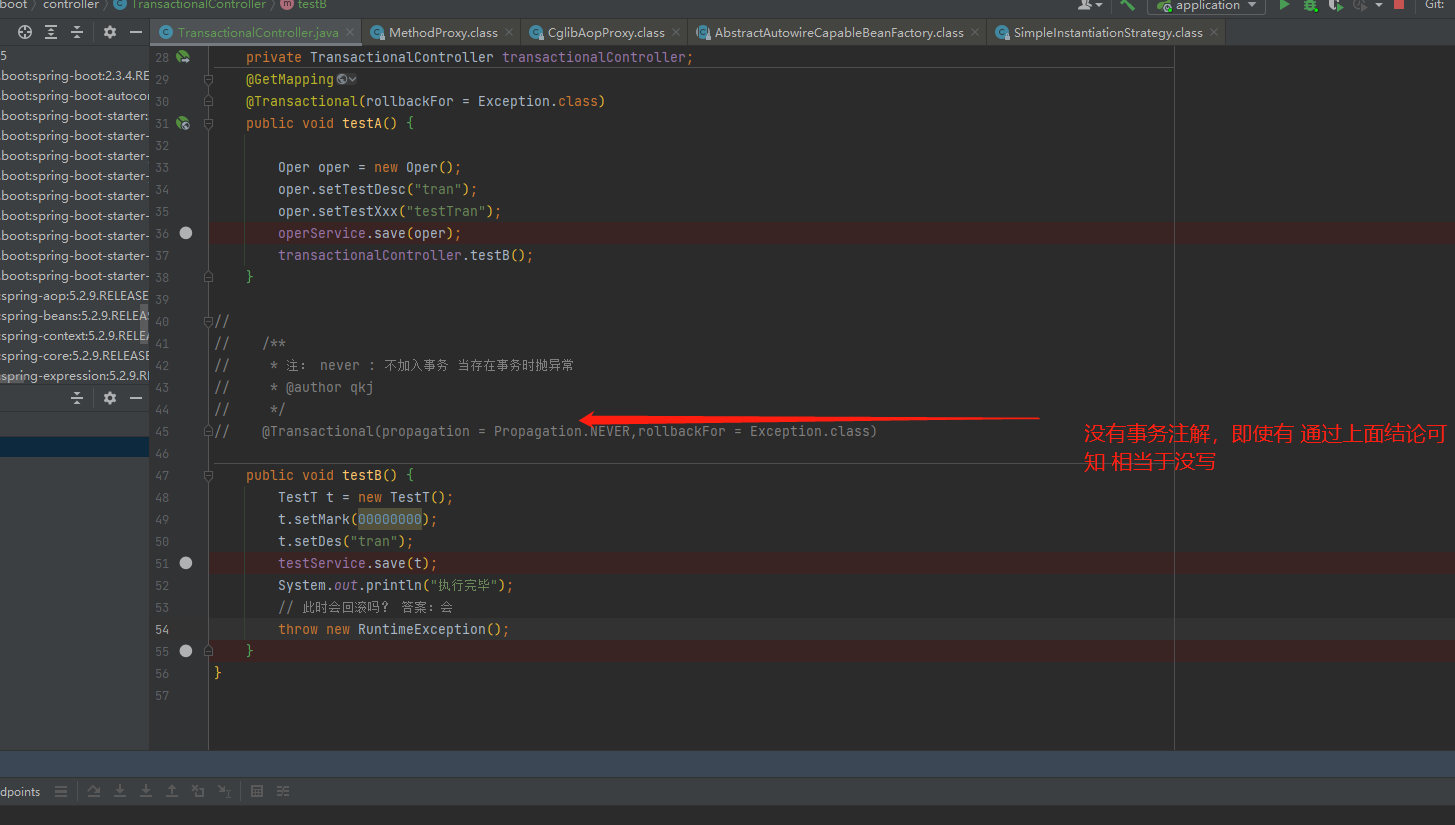Close the TransactionalController.java tab
This screenshot has width=1455, height=825.
pos(350,33)
